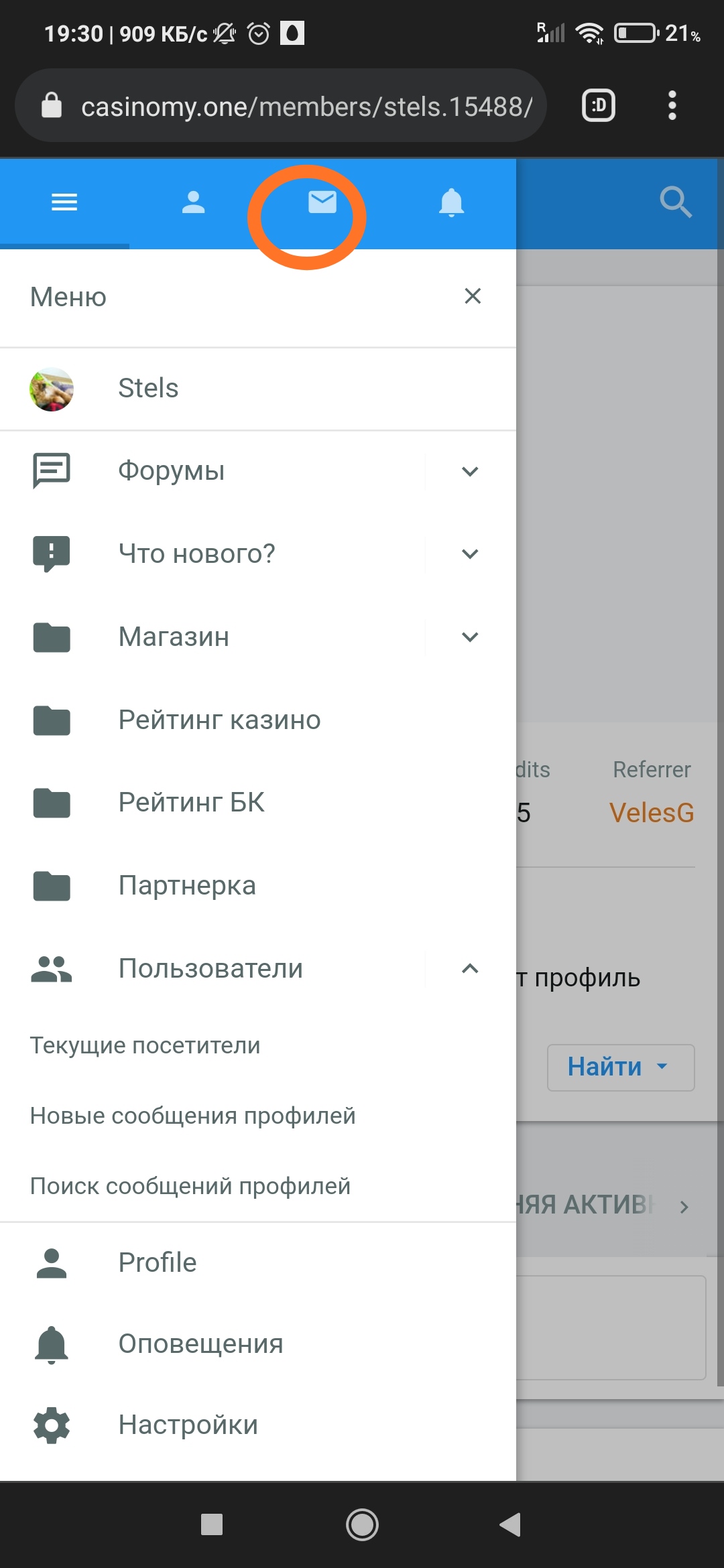Tap the bell alerts icon in header
724x1568 pixels.
click(x=451, y=202)
